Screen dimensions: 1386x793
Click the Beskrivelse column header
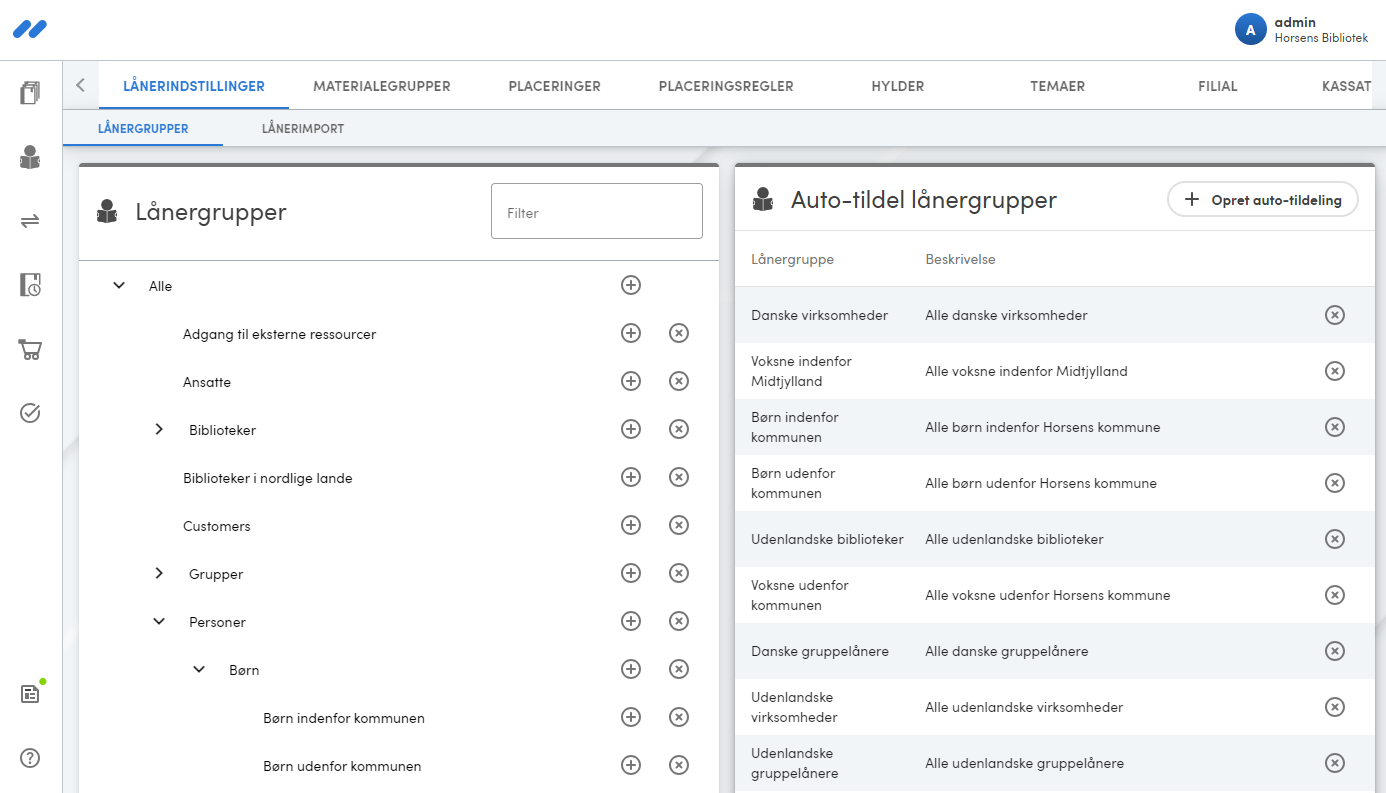(x=960, y=259)
